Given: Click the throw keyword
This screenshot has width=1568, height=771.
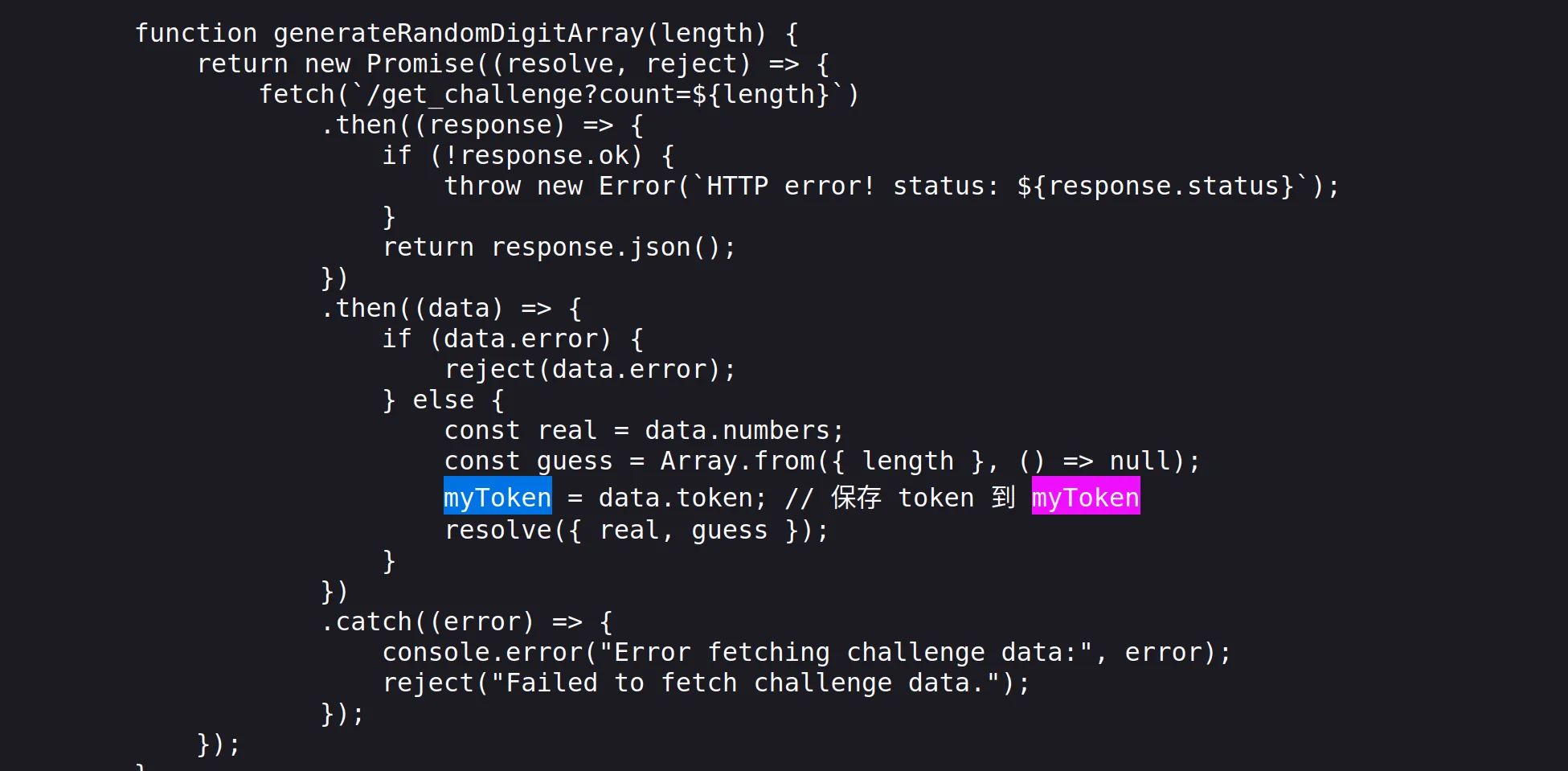Looking at the screenshot, I should click(482, 186).
